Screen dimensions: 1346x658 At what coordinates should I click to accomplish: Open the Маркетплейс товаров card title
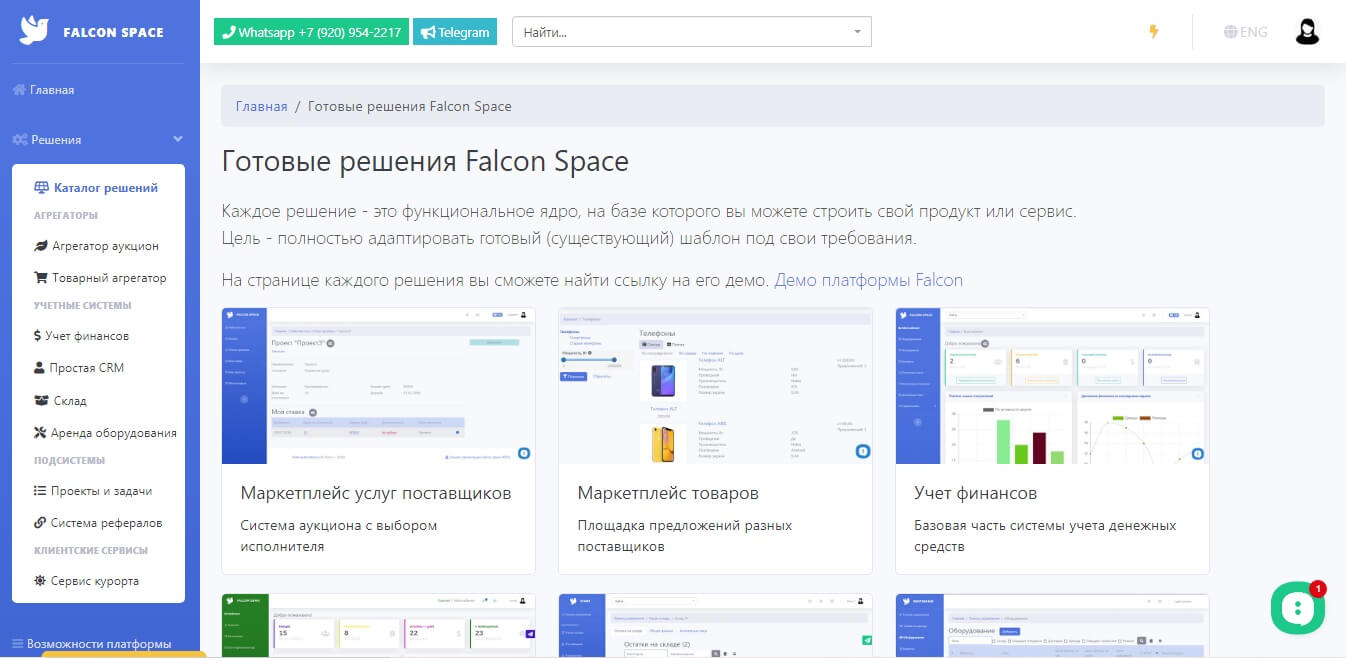tap(668, 493)
